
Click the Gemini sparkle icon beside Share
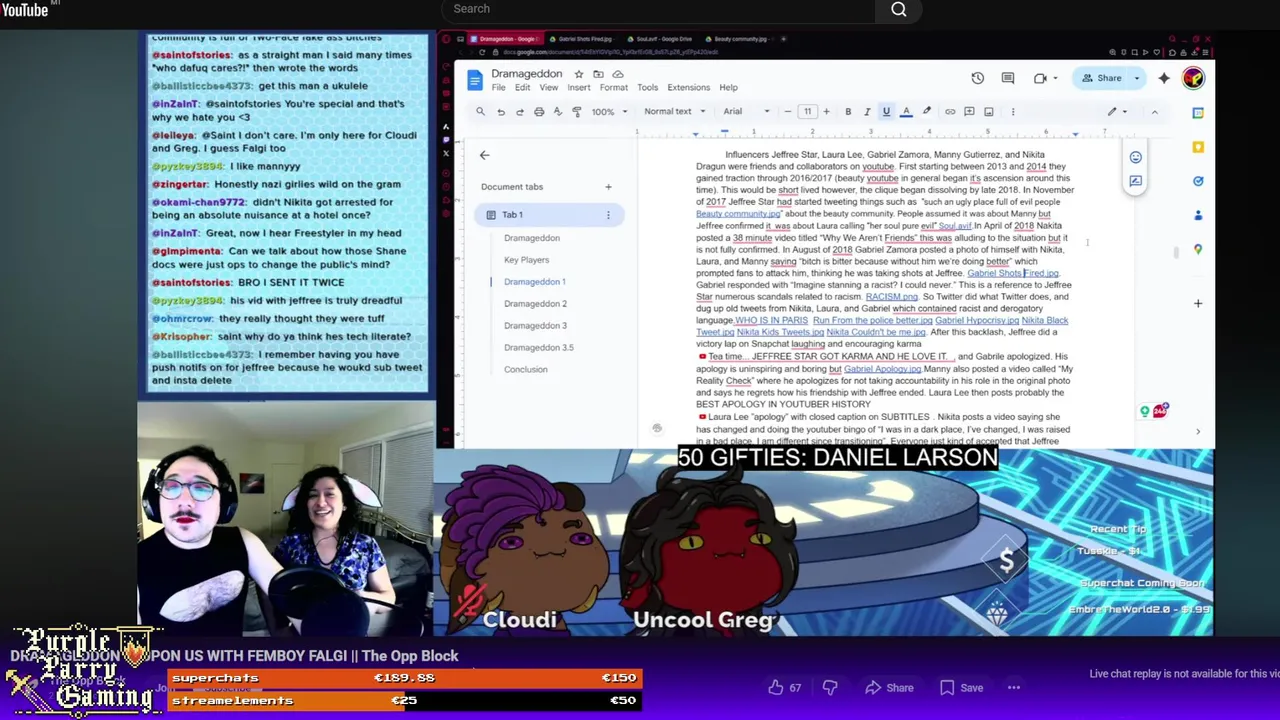tap(1164, 78)
